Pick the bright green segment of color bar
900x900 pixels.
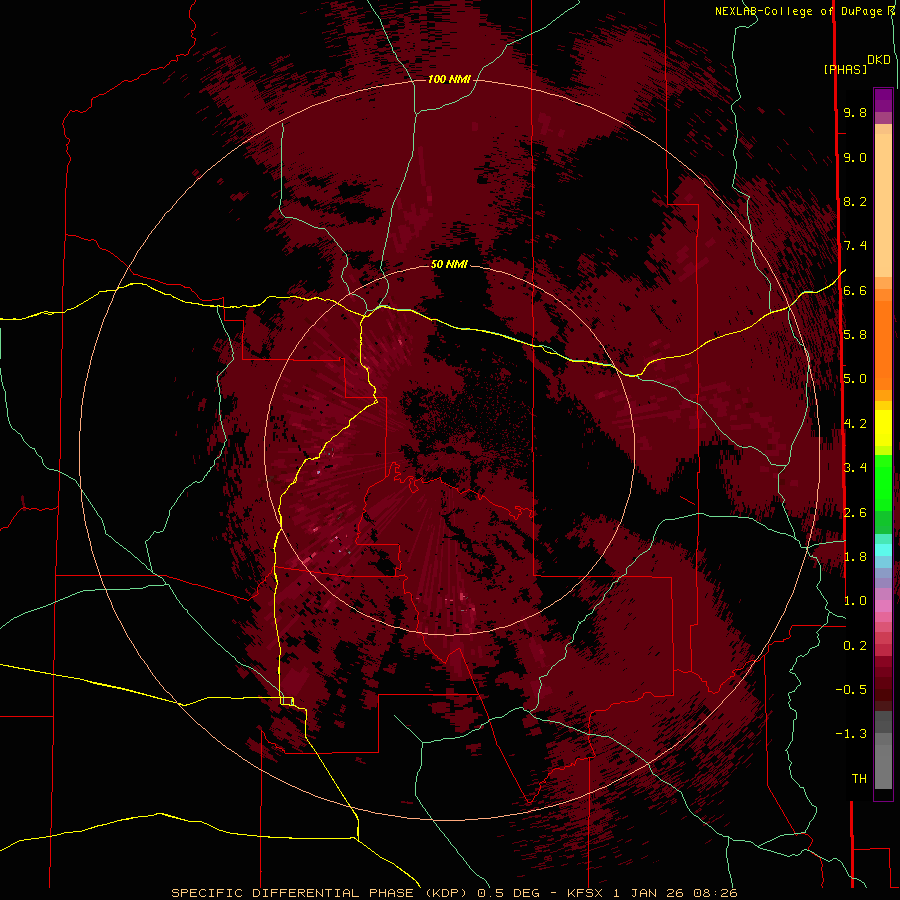point(883,482)
